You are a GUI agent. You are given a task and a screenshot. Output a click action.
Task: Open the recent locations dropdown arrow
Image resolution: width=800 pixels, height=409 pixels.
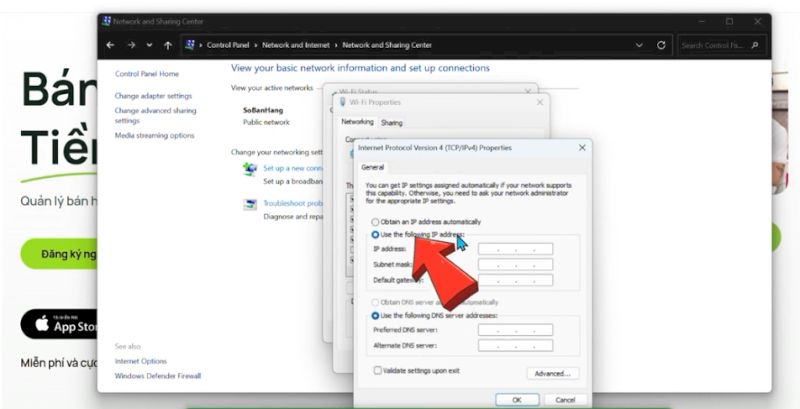point(150,45)
